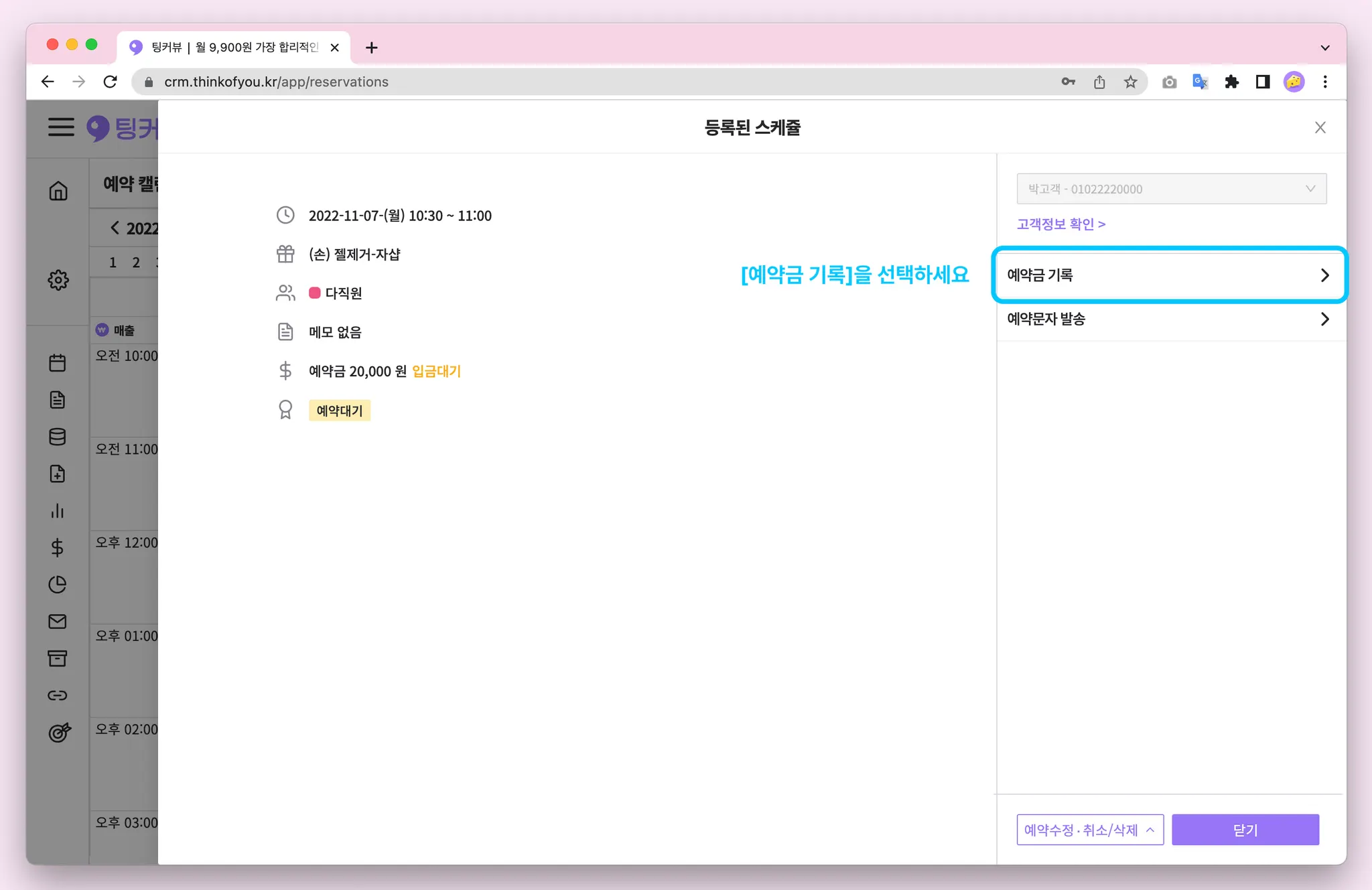The image size is (1372, 890).
Task: Click the 고객정보 확인 link
Action: (x=1060, y=224)
